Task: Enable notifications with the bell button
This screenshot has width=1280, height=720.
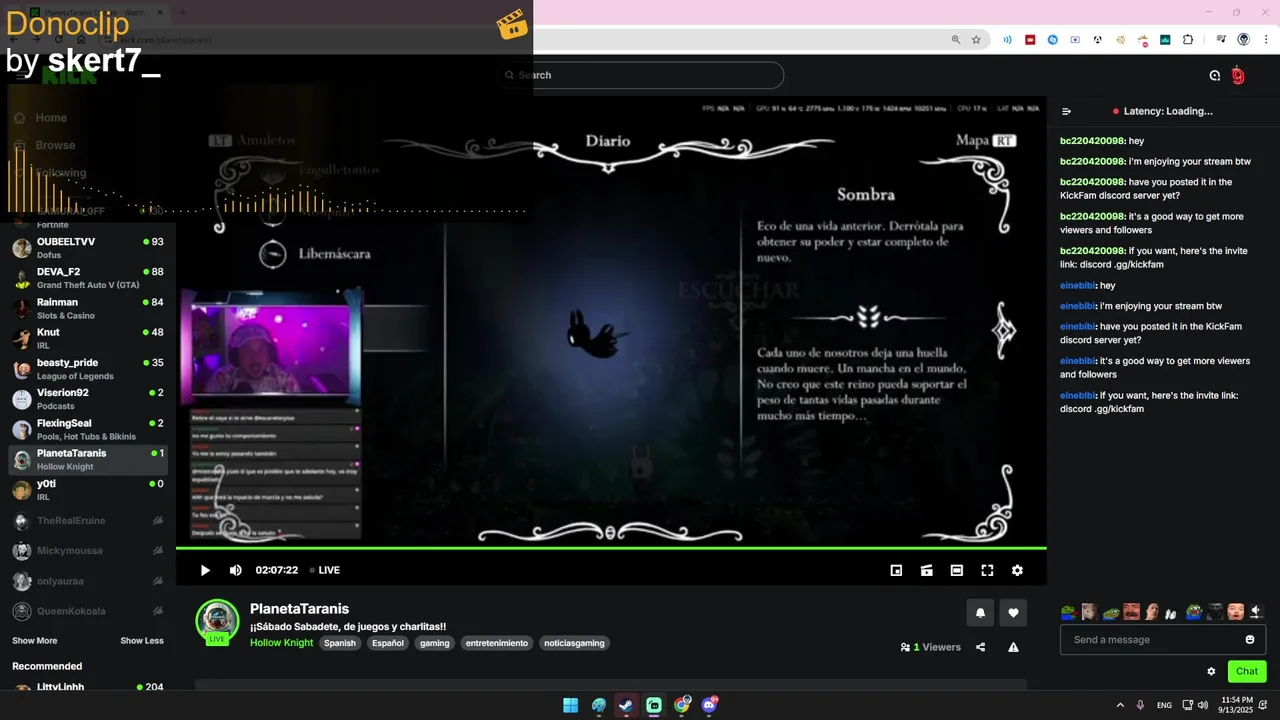Action: click(980, 613)
